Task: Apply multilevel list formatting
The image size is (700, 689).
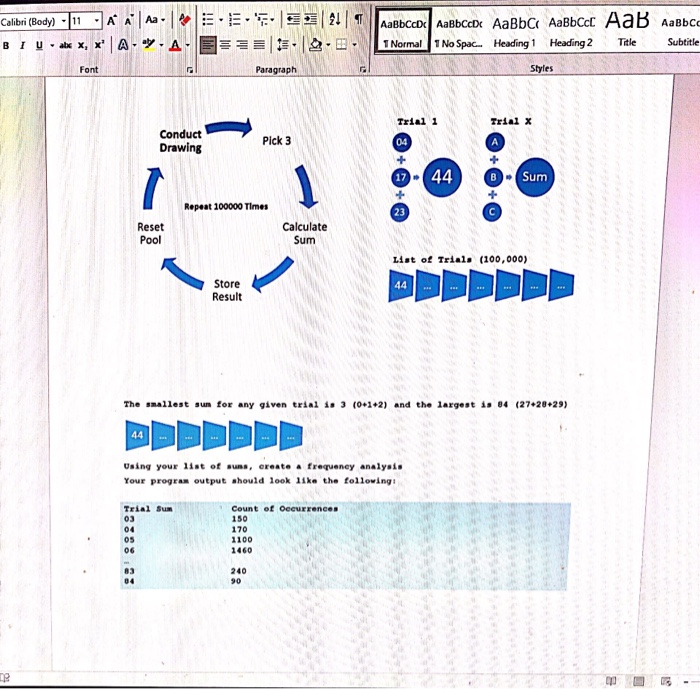Action: 261,19
